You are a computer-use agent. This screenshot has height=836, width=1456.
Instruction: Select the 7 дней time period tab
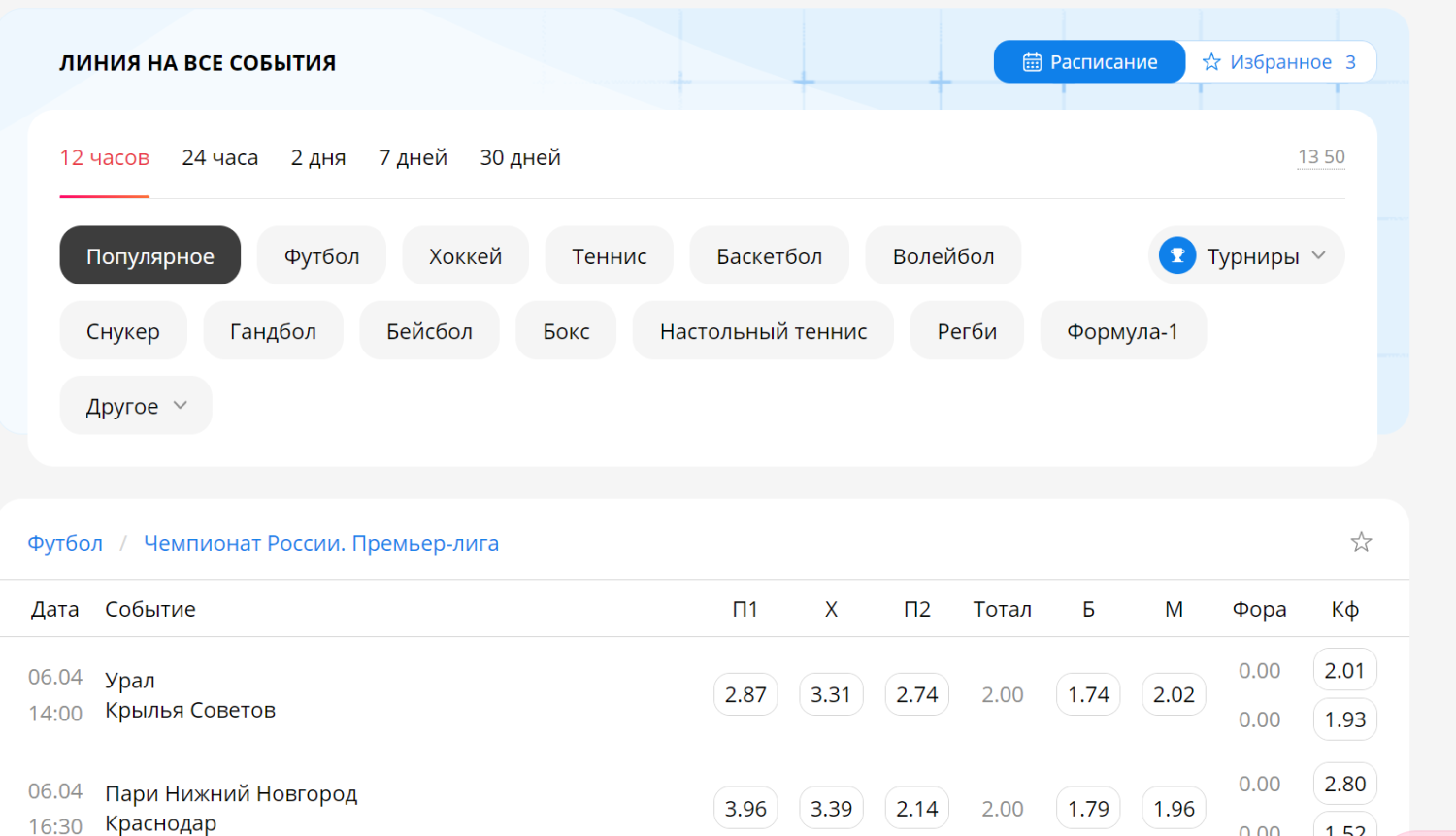pos(413,158)
